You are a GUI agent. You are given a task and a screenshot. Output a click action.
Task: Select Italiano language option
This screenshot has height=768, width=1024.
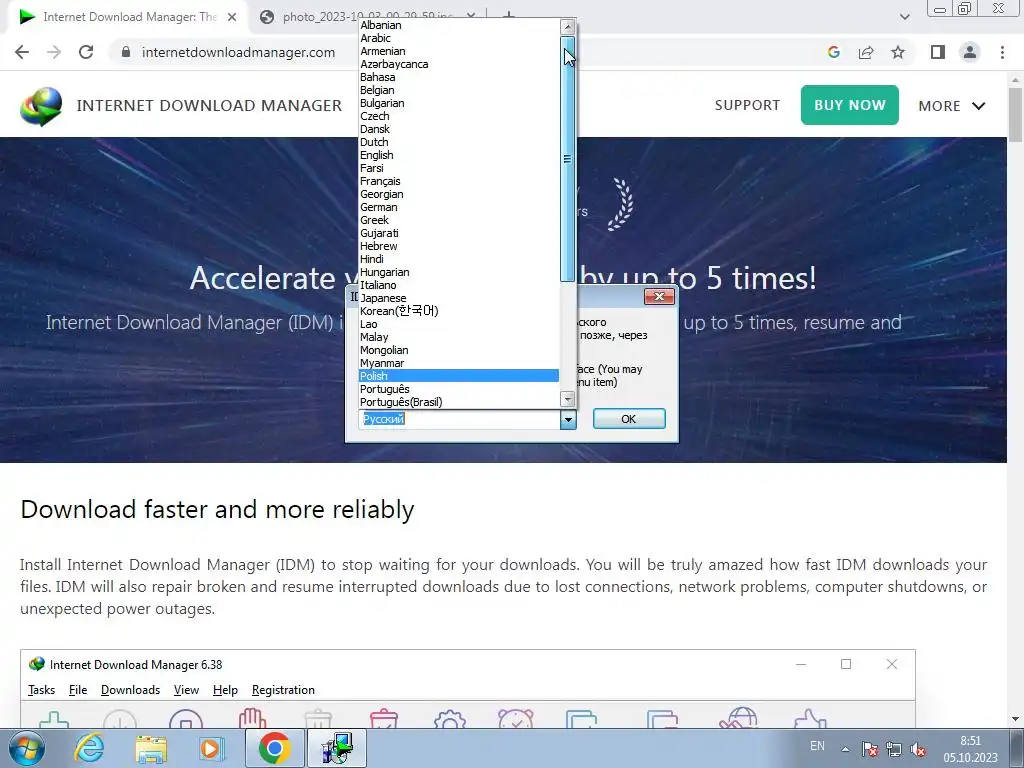click(458, 285)
